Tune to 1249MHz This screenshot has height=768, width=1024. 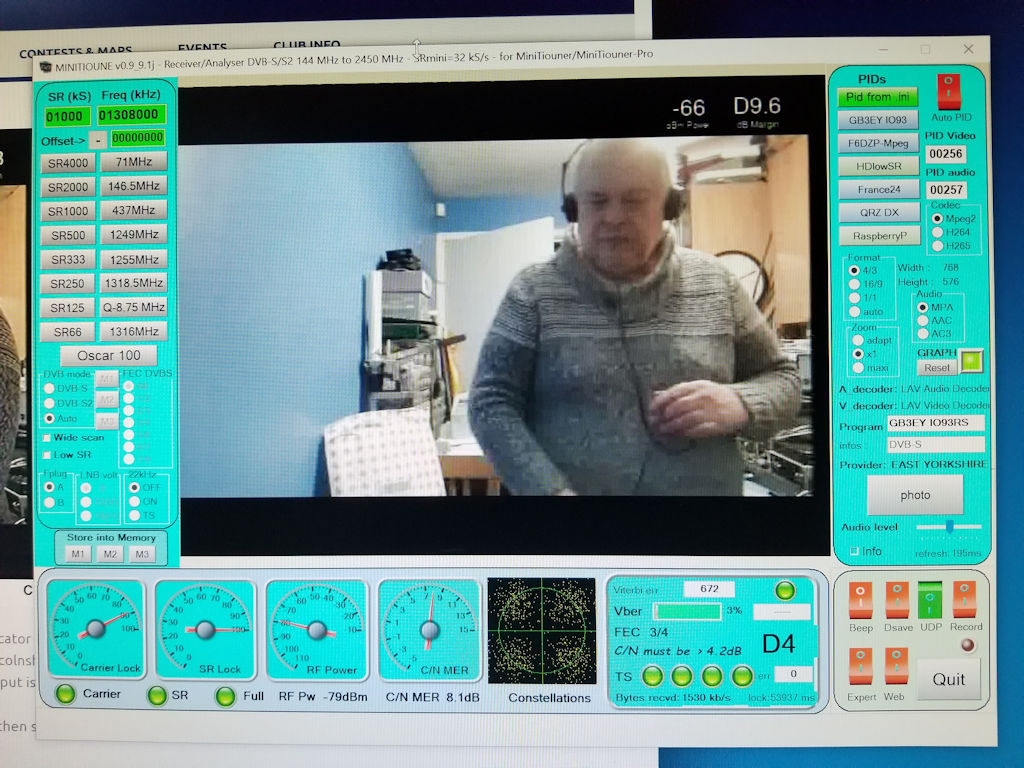[x=134, y=234]
